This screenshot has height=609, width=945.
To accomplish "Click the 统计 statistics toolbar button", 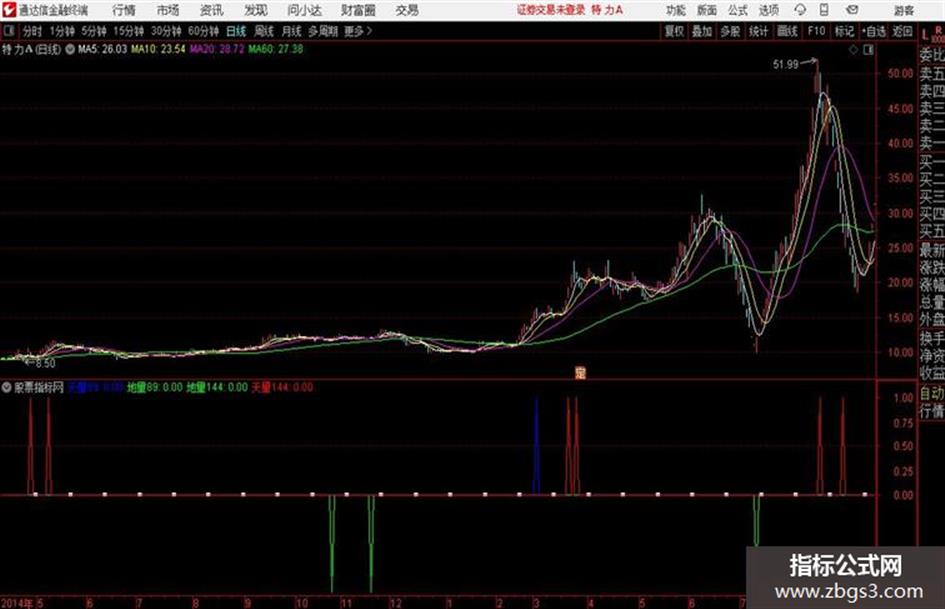I will pyautogui.click(x=758, y=31).
